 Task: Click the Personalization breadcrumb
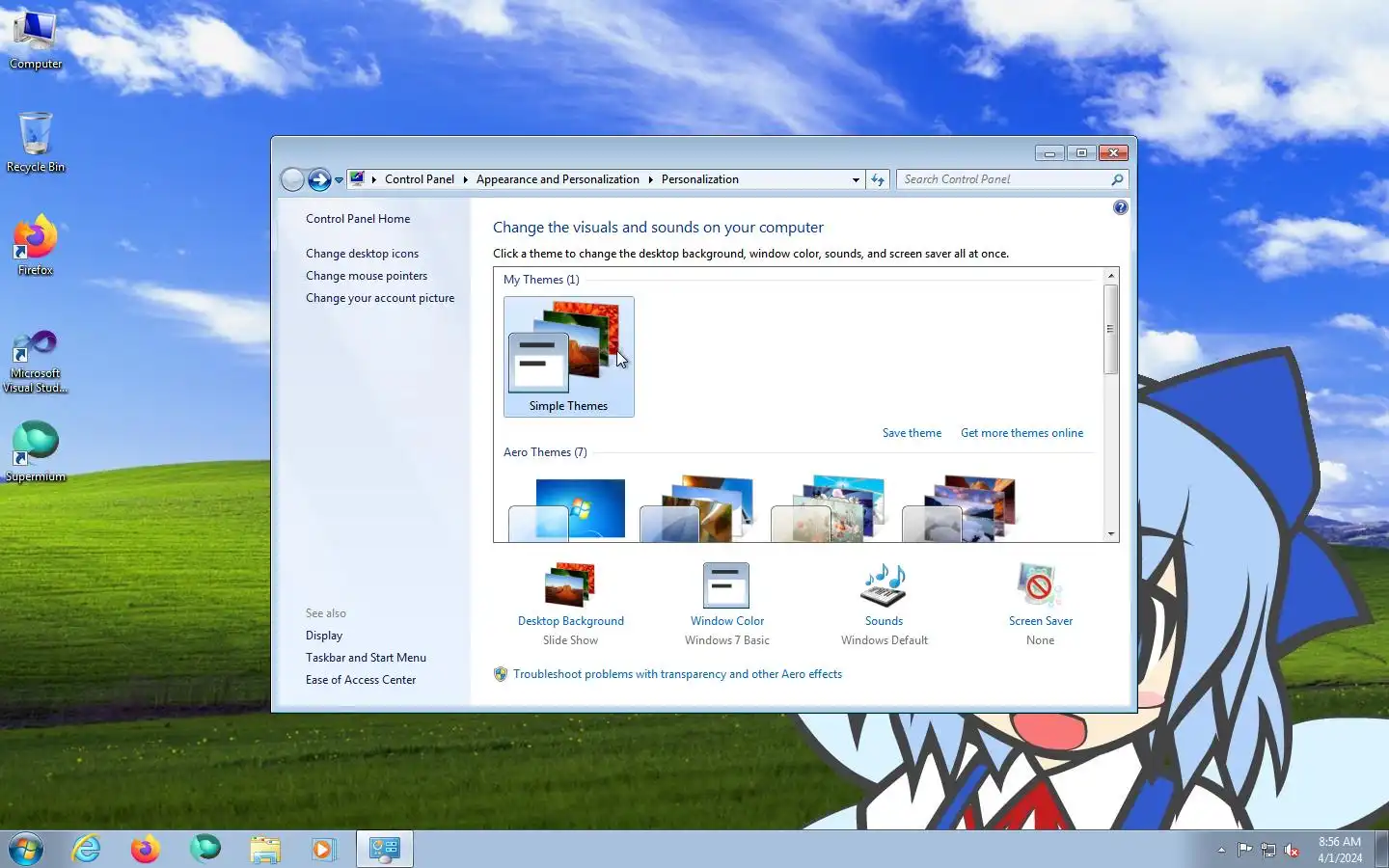pos(700,179)
